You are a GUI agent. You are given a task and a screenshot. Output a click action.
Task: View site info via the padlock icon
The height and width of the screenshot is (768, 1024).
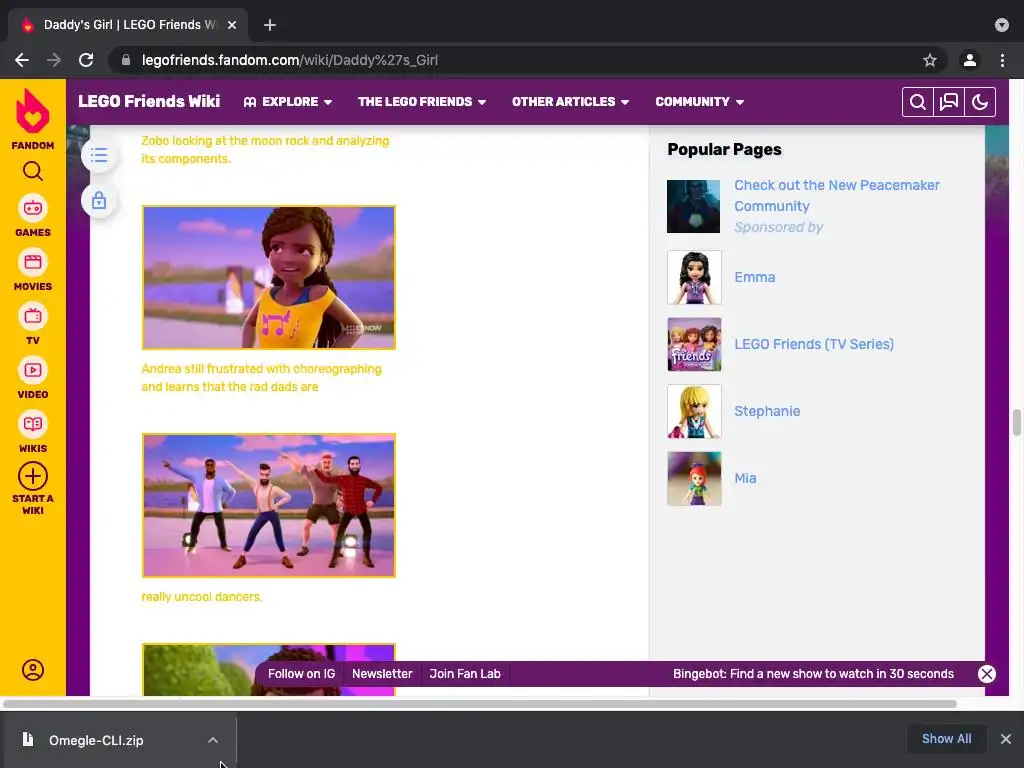click(x=125, y=60)
